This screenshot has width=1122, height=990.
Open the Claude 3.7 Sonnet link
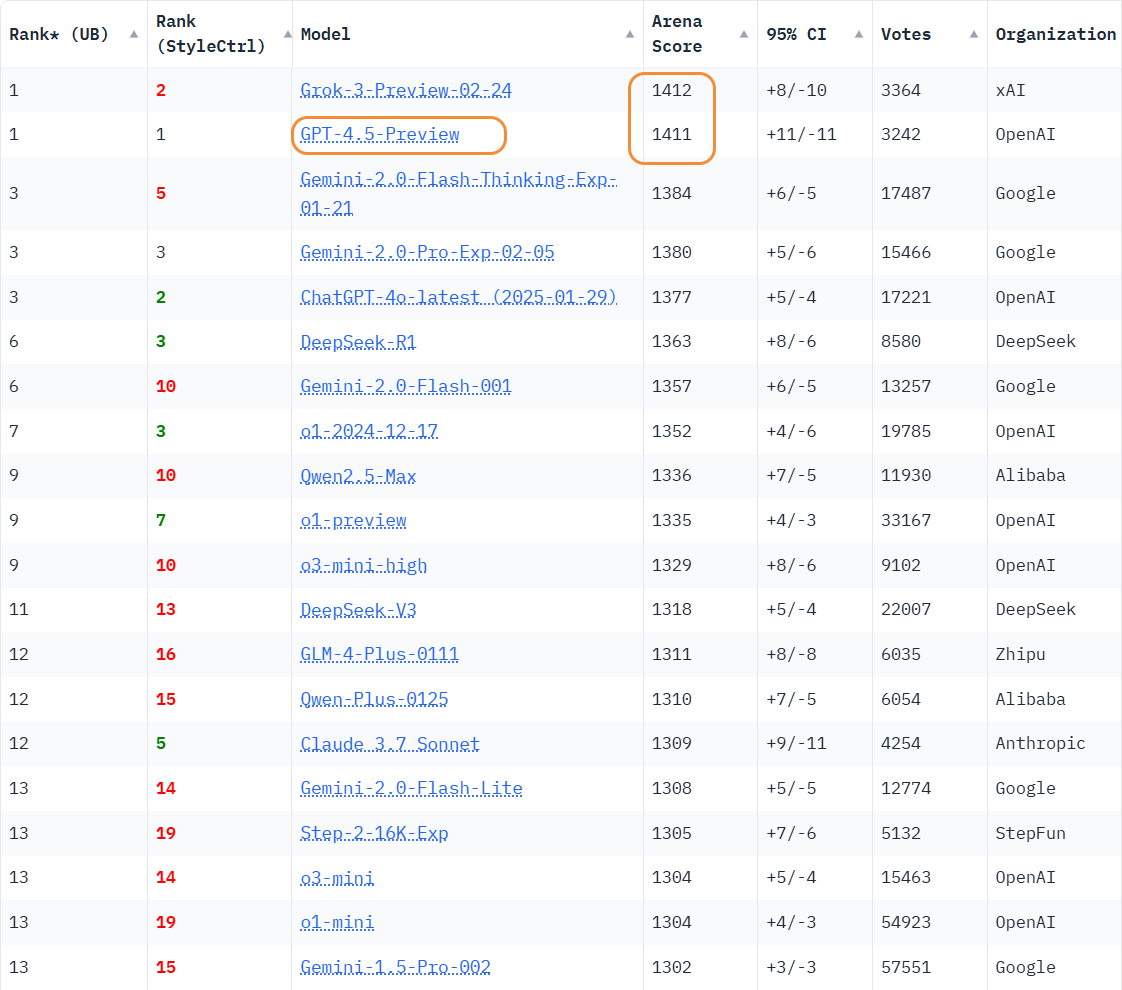pos(390,744)
